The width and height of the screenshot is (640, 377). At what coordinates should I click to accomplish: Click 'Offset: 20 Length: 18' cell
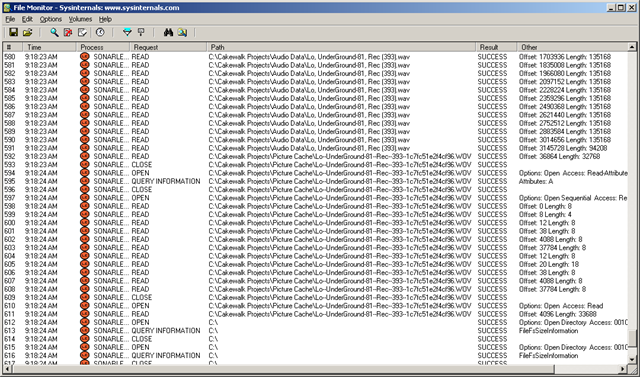tap(549, 264)
